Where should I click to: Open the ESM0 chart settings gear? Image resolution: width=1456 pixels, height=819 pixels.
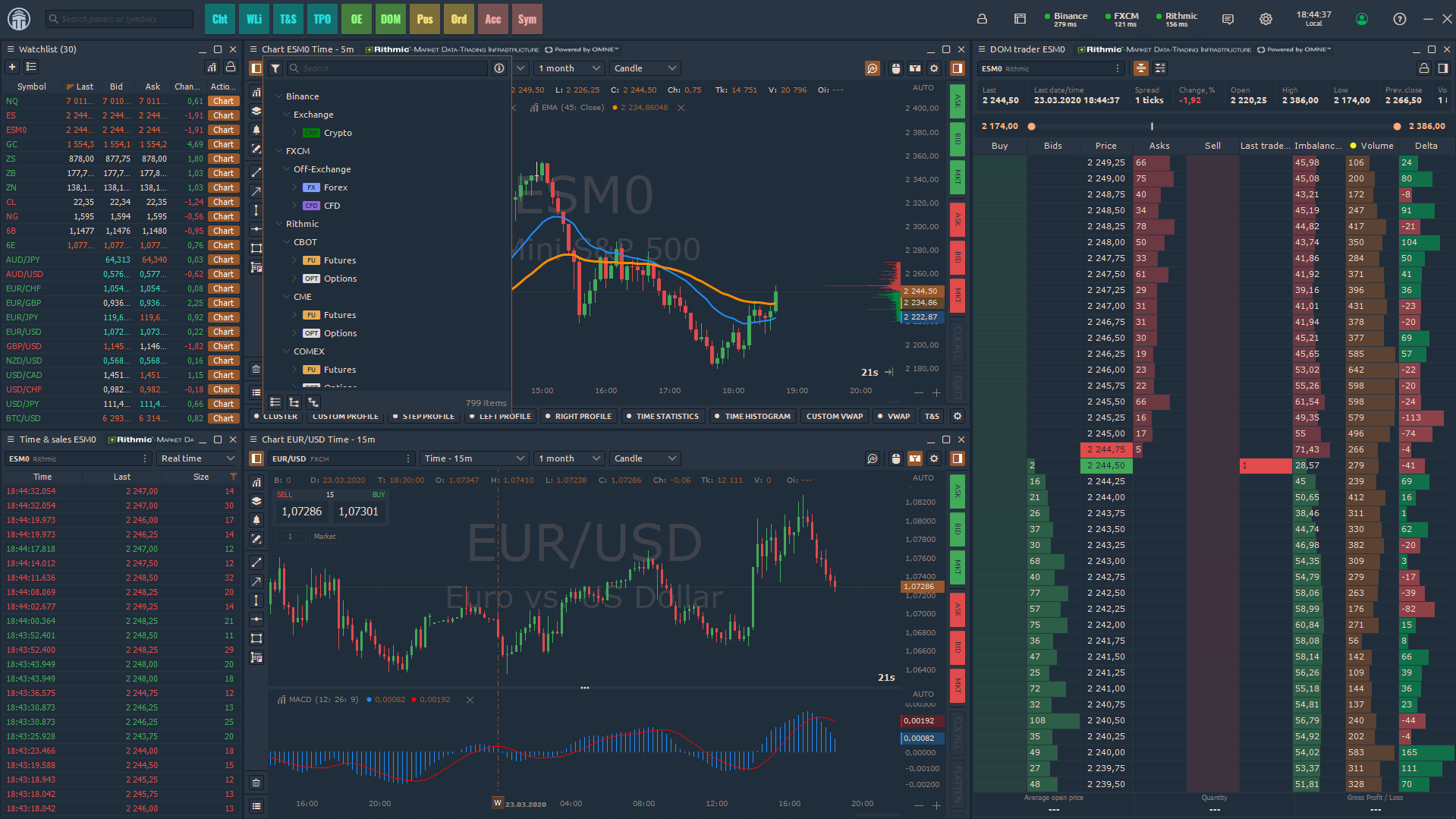click(x=934, y=68)
